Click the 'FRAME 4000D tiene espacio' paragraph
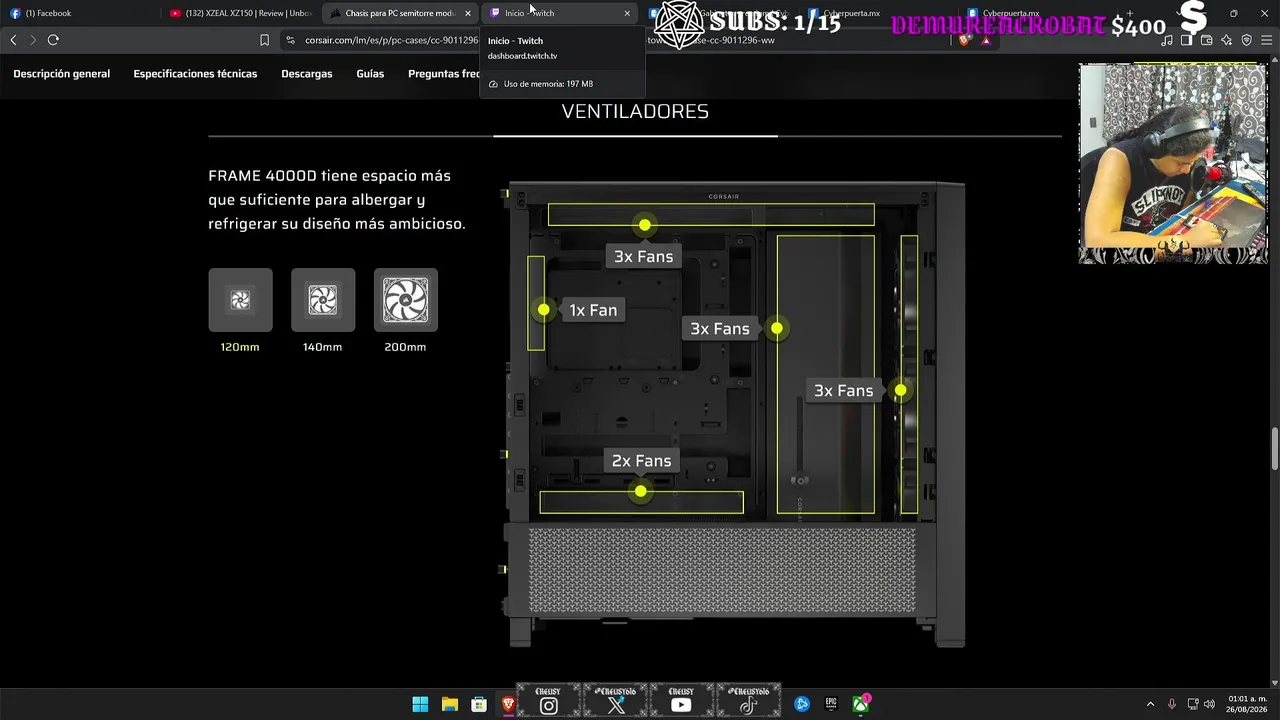 tap(337, 200)
